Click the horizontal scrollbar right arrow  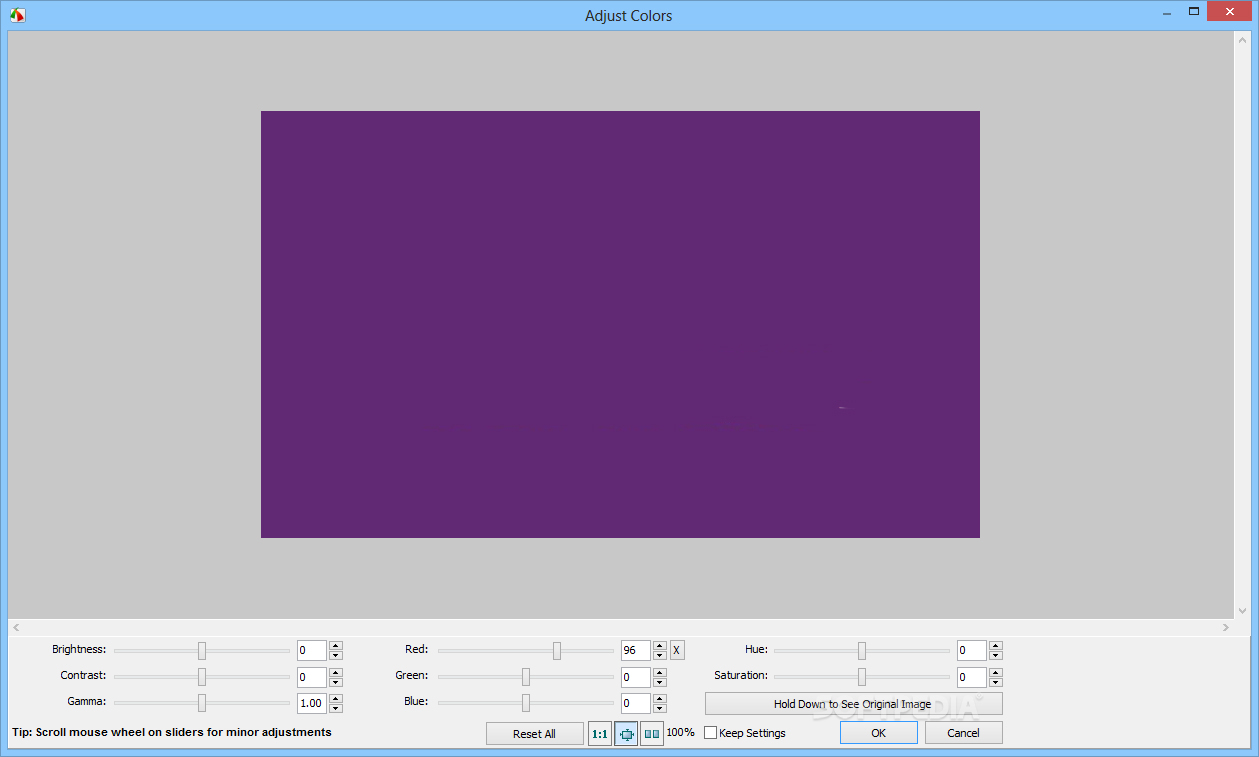pos(1225,627)
